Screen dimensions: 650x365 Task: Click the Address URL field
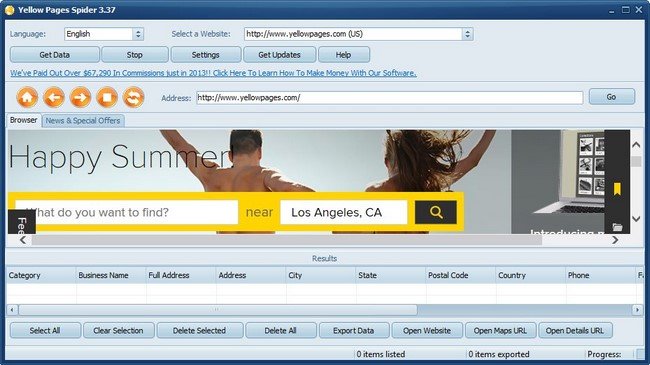point(390,98)
